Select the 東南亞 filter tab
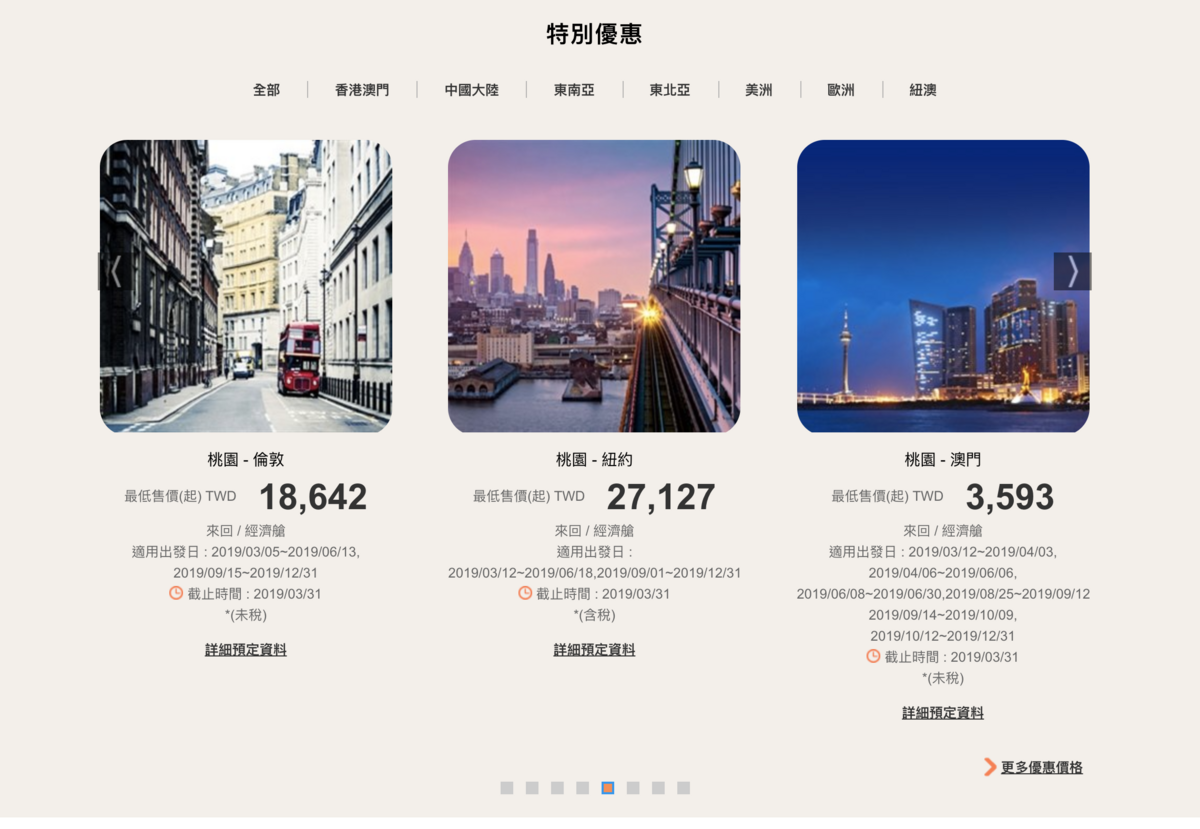 (574, 90)
